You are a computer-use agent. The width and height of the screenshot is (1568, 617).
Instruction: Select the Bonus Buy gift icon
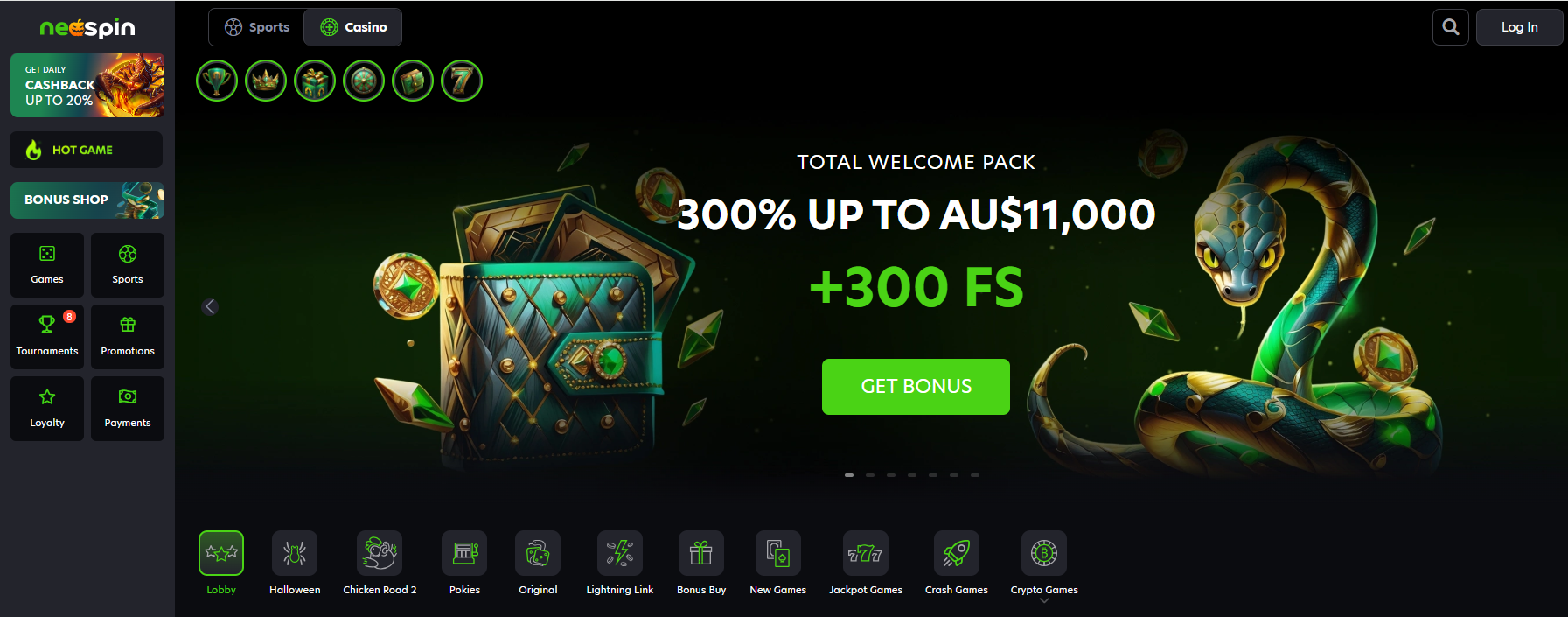[701, 553]
